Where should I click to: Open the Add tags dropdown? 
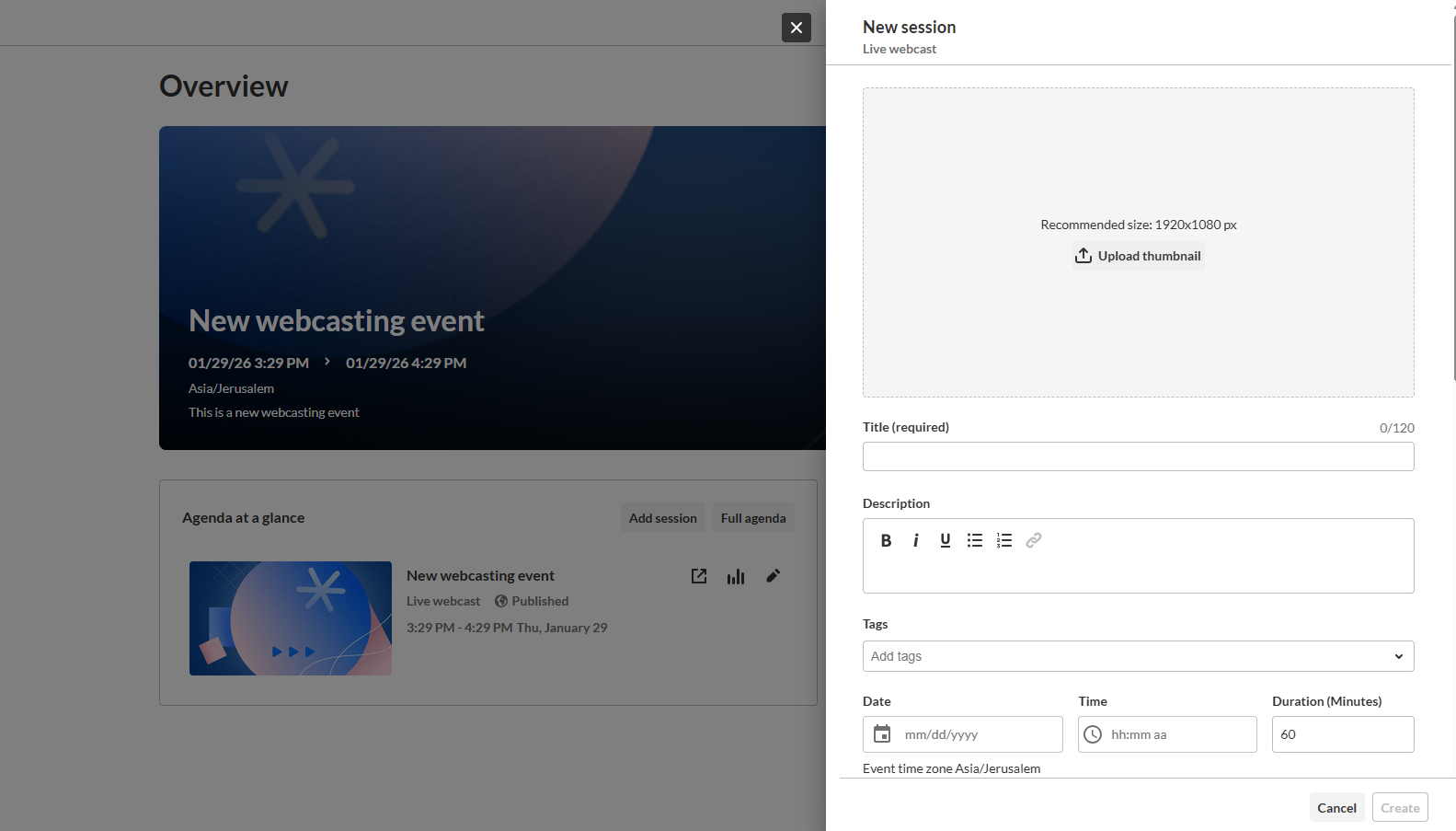pyautogui.click(x=1139, y=656)
